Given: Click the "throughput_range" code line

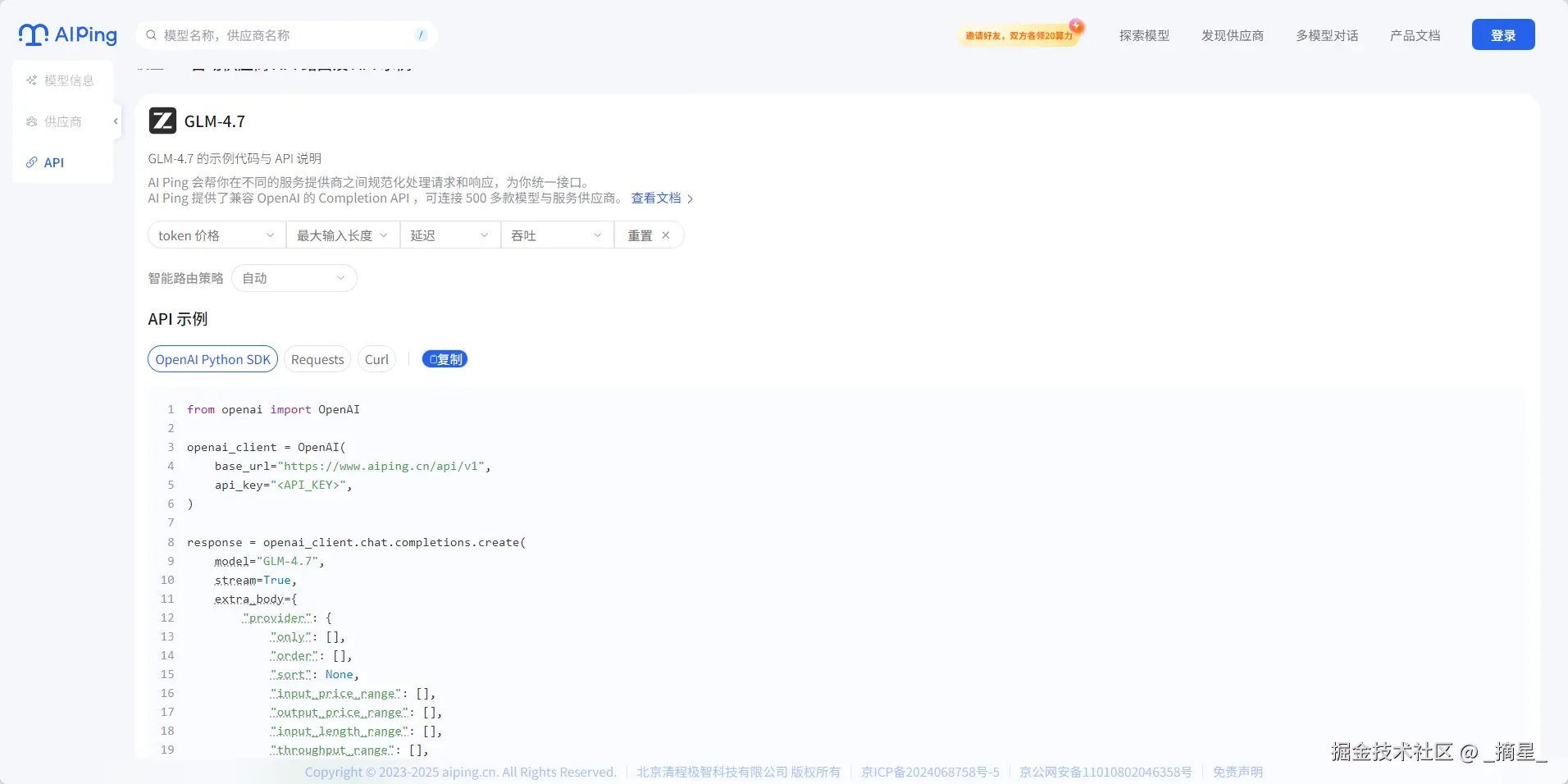Looking at the screenshot, I should click(349, 750).
